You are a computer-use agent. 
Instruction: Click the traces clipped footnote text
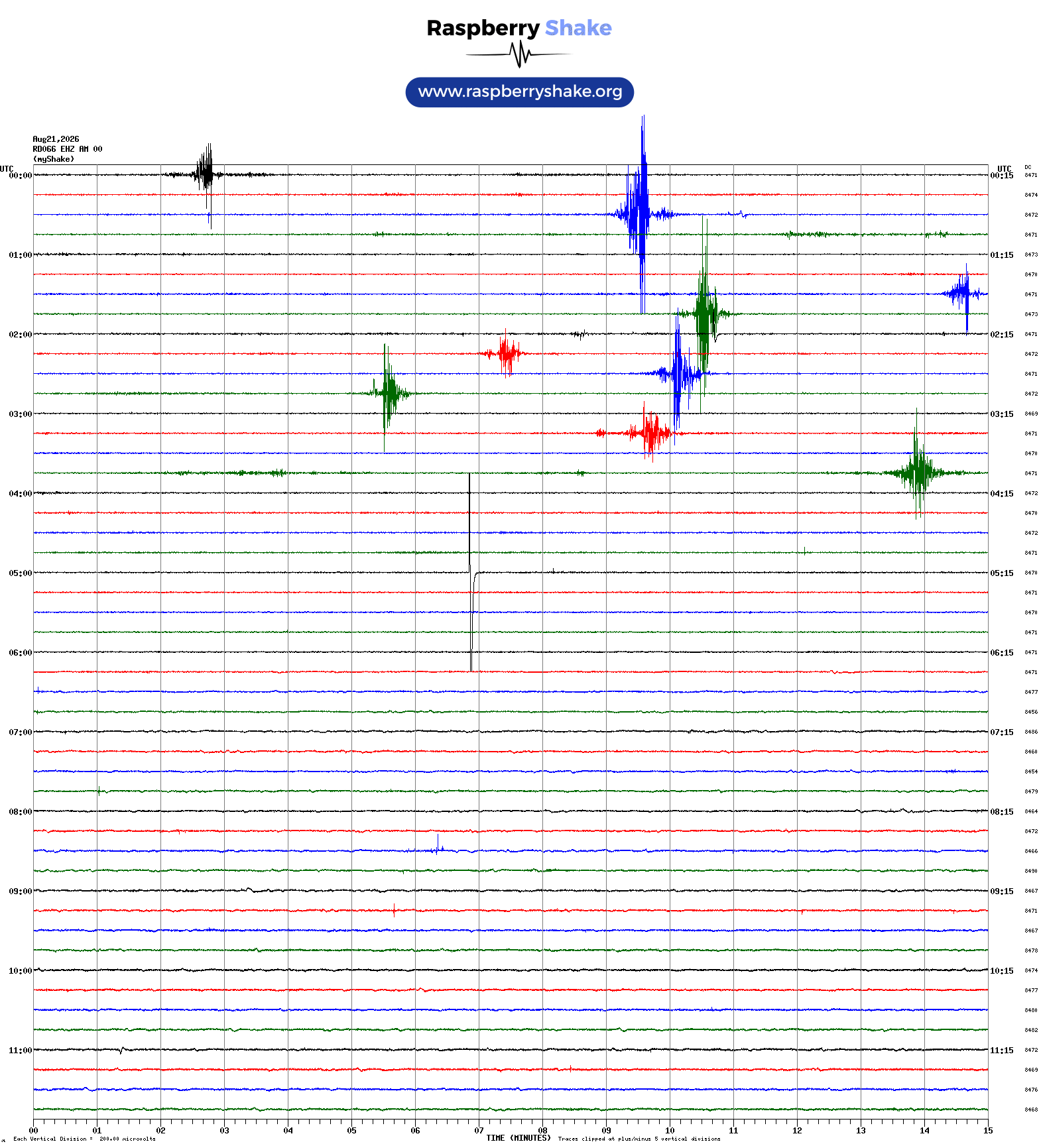click(639, 1139)
